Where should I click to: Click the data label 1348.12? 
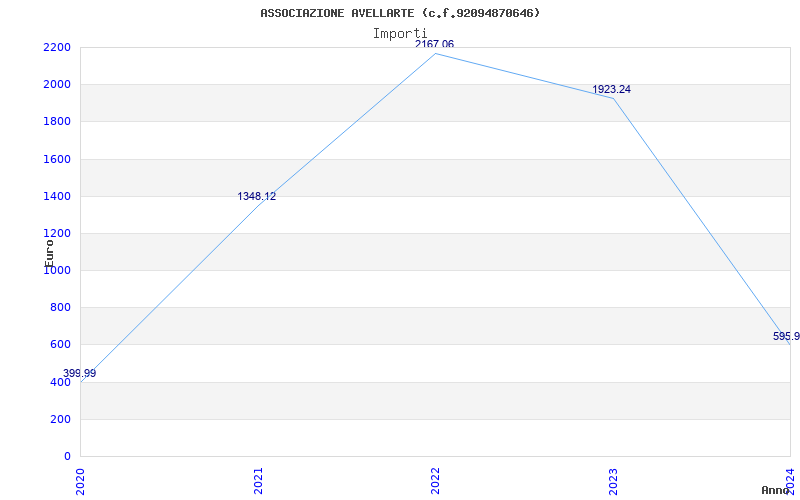pyautogui.click(x=257, y=196)
